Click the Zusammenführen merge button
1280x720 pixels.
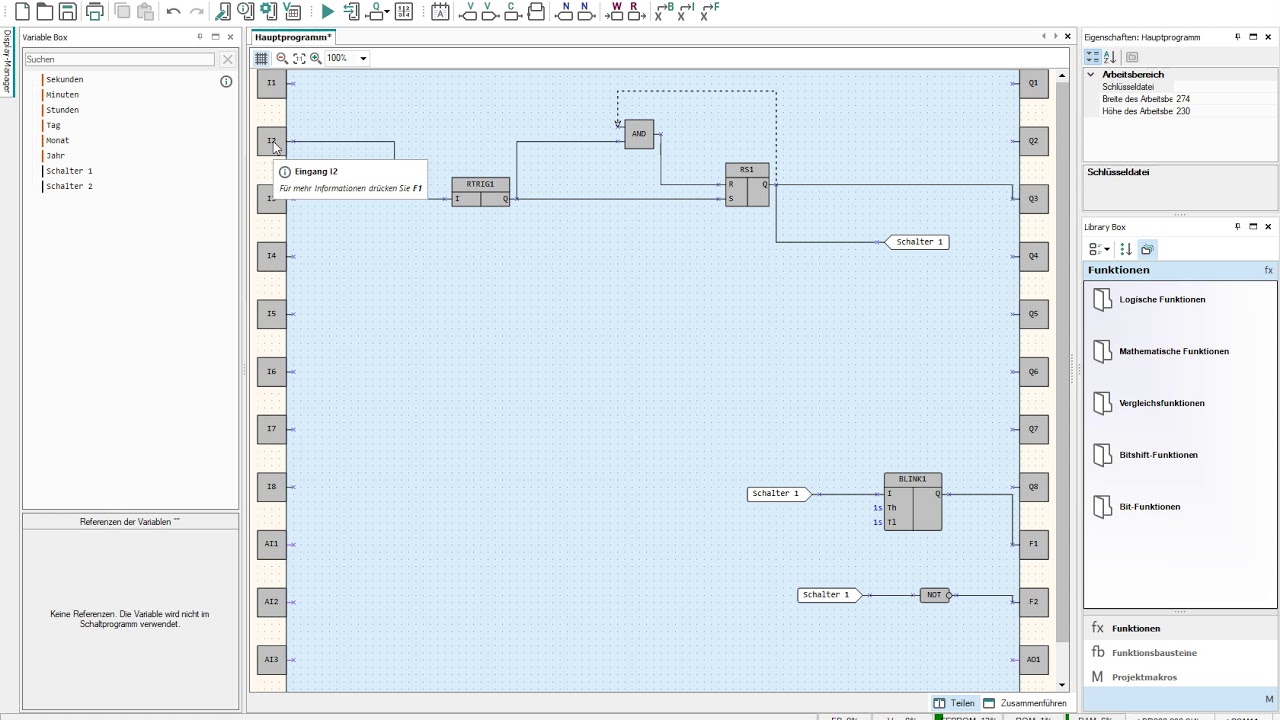[x=1025, y=703]
